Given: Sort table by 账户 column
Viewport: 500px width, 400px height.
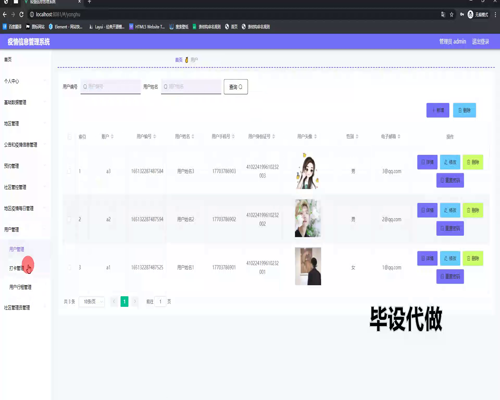Looking at the screenshot, I should [112, 136].
